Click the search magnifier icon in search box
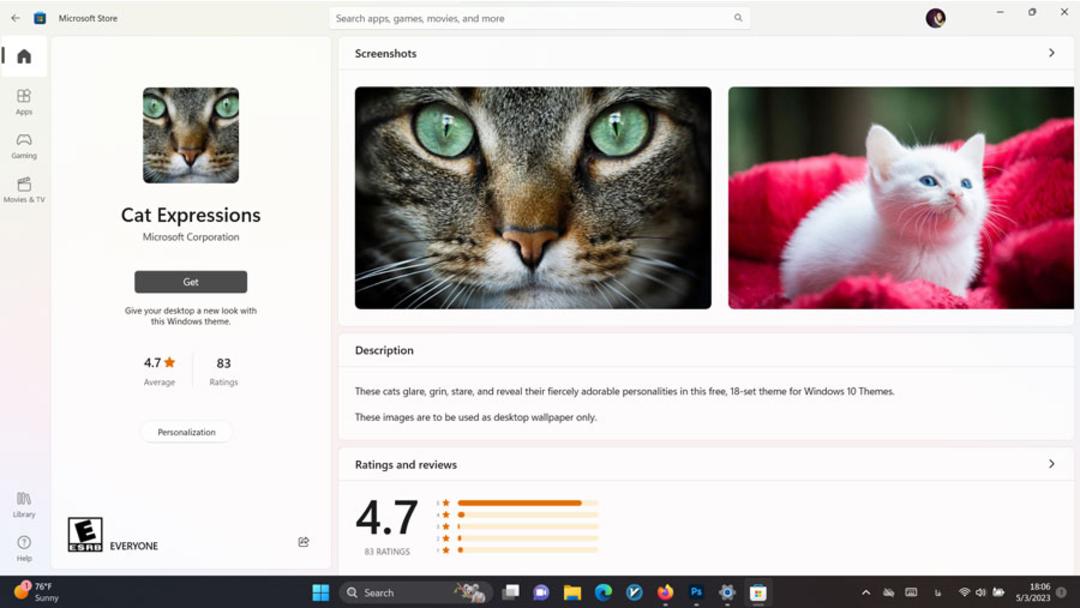 tap(738, 18)
